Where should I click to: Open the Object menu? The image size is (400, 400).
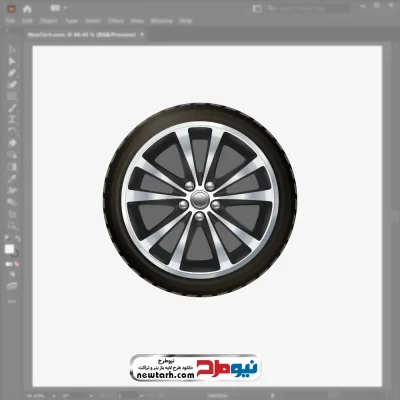point(49,21)
